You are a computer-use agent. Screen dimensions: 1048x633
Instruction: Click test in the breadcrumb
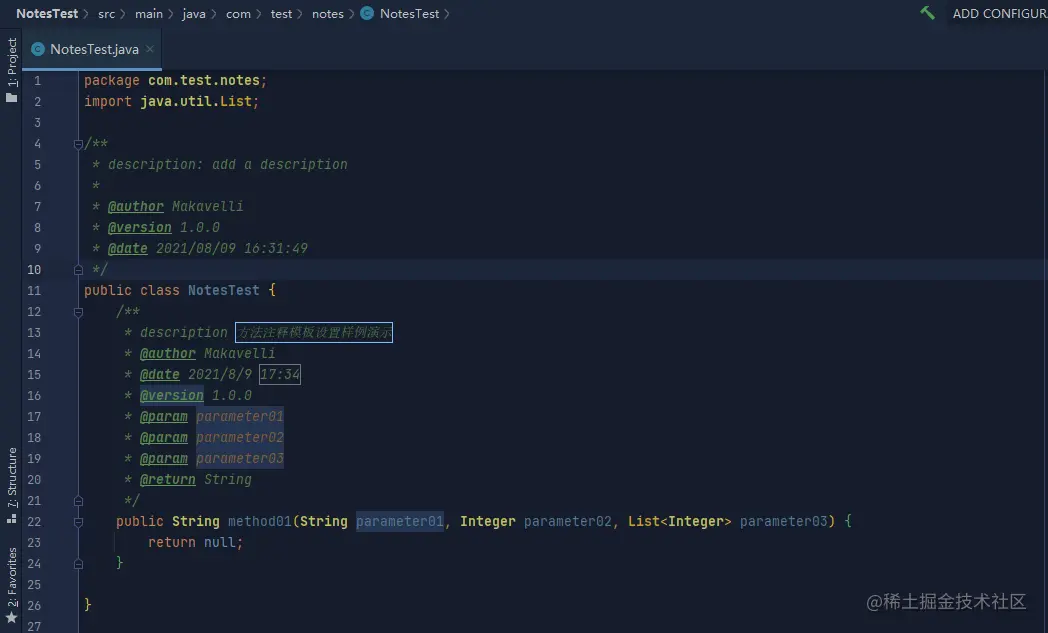pos(281,14)
